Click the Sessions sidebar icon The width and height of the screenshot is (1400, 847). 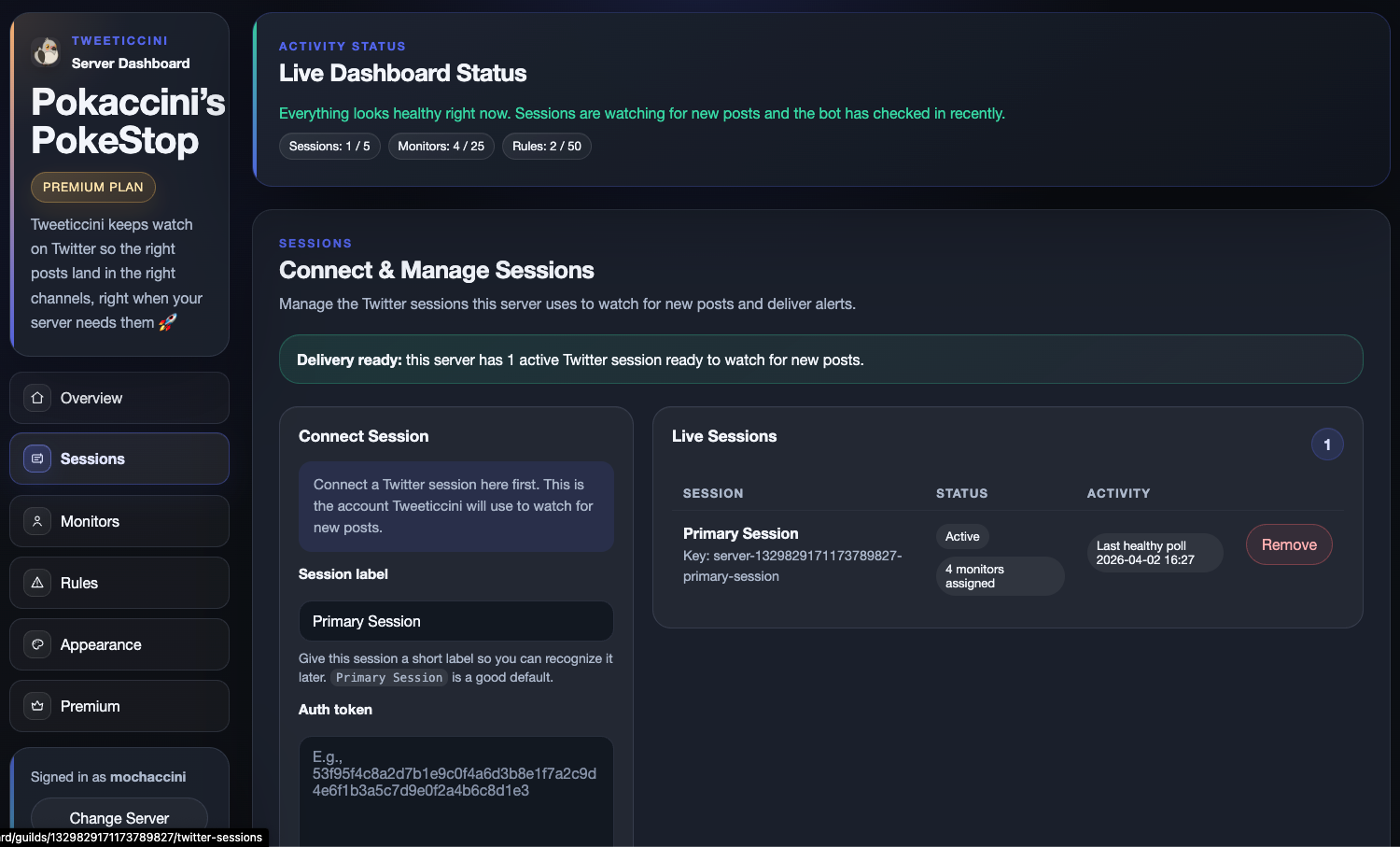(37, 459)
